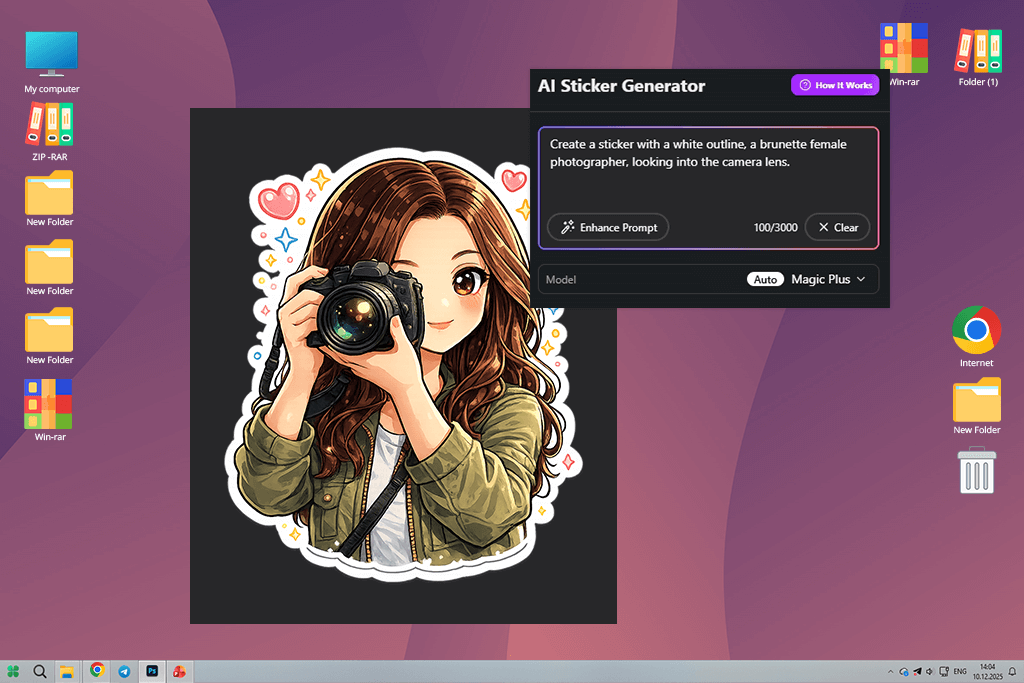Click the Enhance Prompt button
The width and height of the screenshot is (1024, 683).
coord(608,227)
